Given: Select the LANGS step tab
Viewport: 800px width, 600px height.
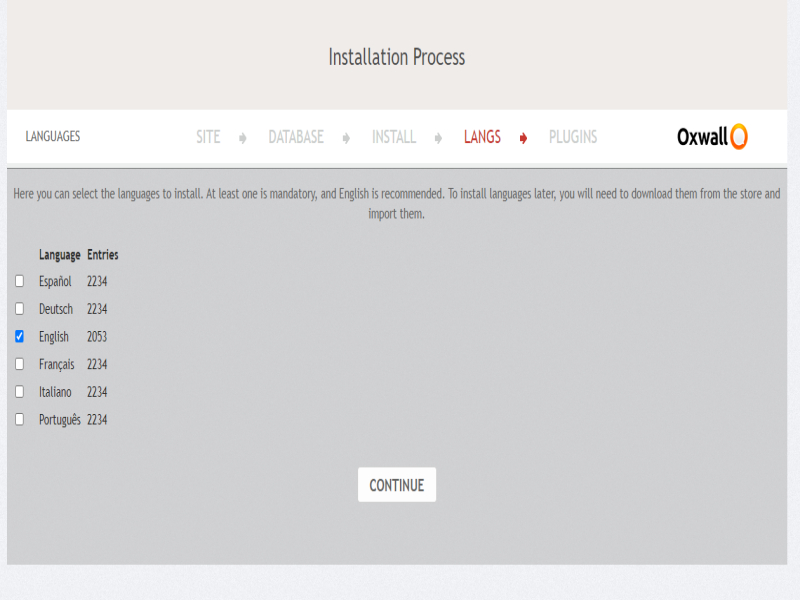Looking at the screenshot, I should click(482, 137).
